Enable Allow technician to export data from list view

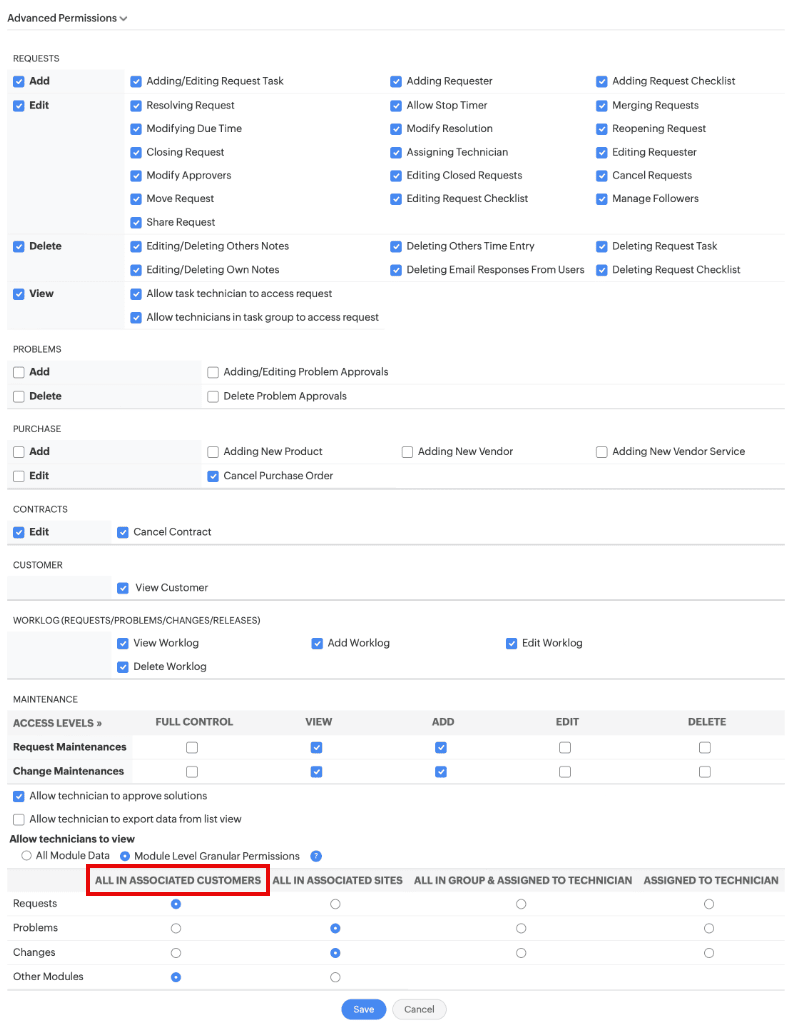coord(19,819)
